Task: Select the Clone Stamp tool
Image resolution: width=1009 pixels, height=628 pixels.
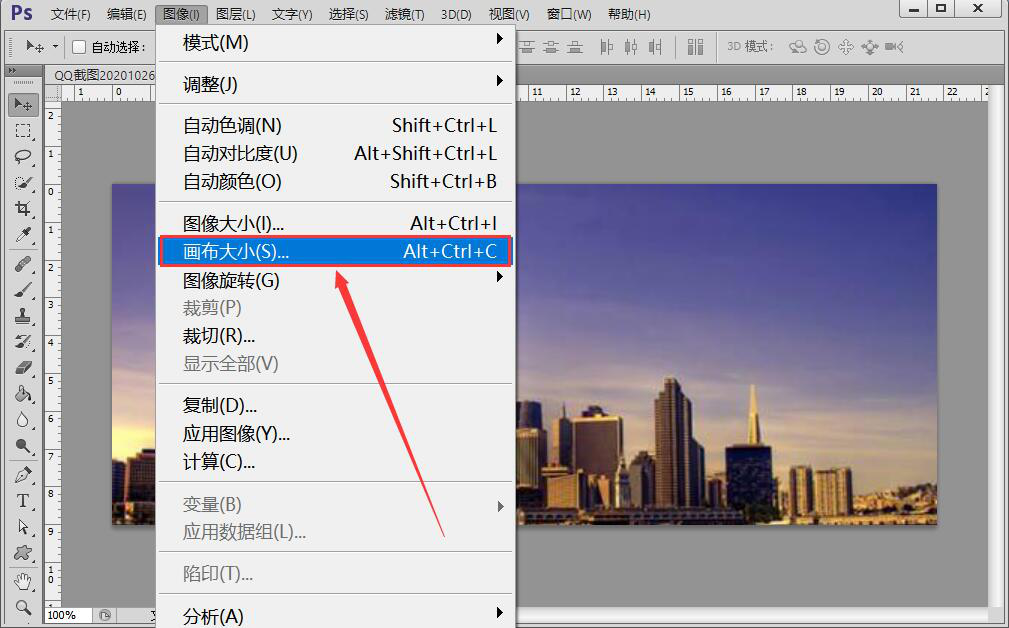Action: coord(23,315)
